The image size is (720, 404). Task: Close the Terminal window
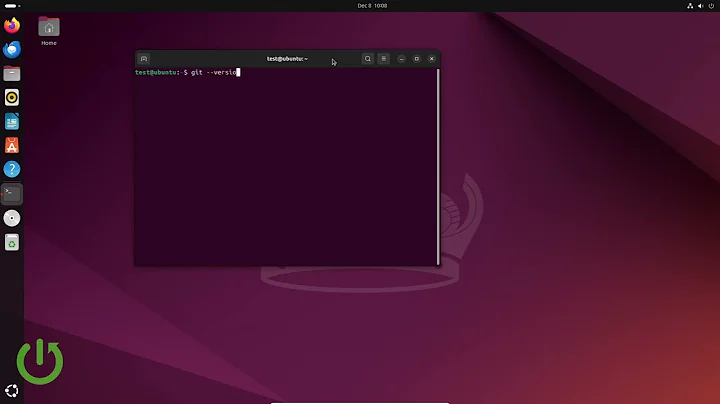(x=432, y=59)
